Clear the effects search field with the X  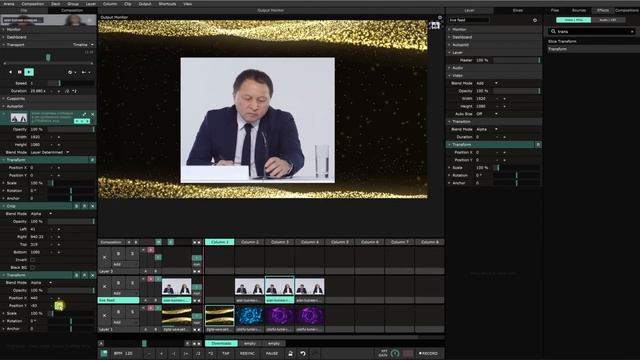(632, 31)
